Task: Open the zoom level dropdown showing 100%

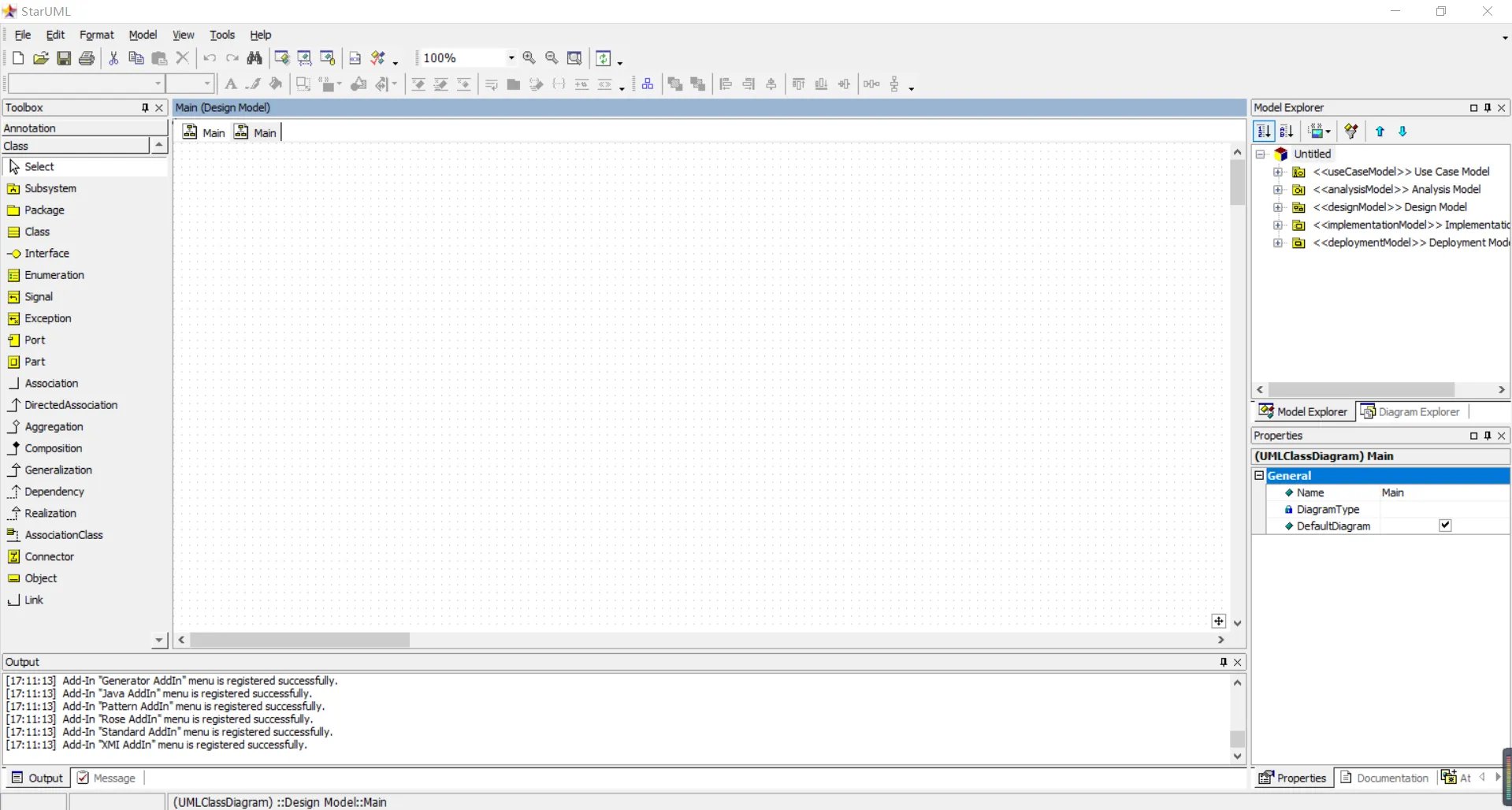Action: click(509, 58)
